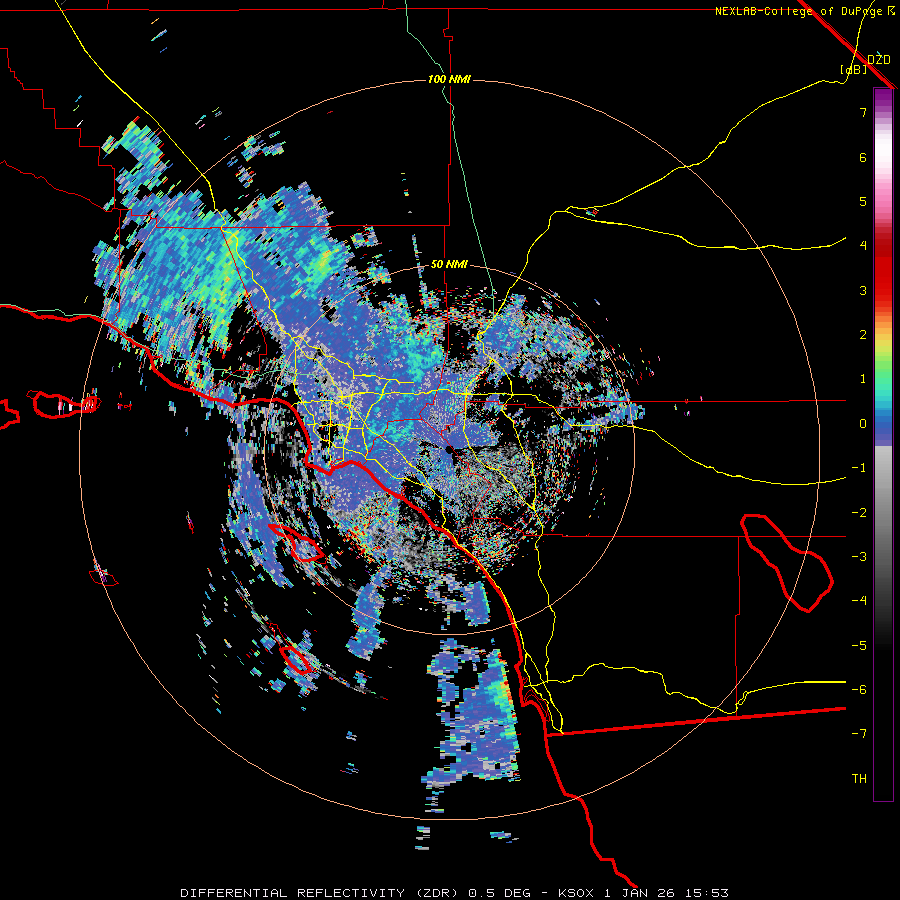The image size is (900, 900).
Task: Click the KSOX station identifier in caption
Action: (x=576, y=893)
